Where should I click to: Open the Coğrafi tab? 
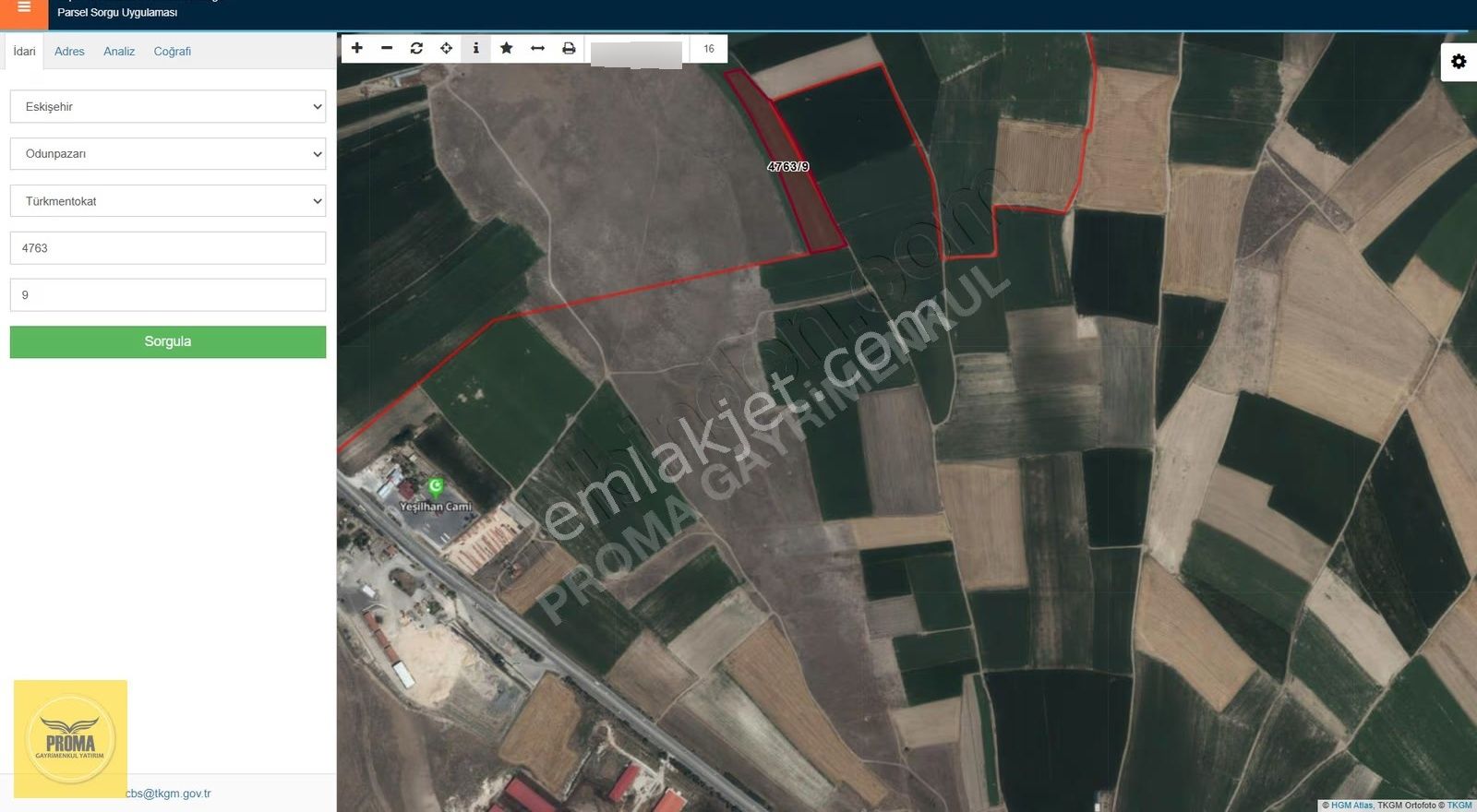pyautogui.click(x=173, y=52)
